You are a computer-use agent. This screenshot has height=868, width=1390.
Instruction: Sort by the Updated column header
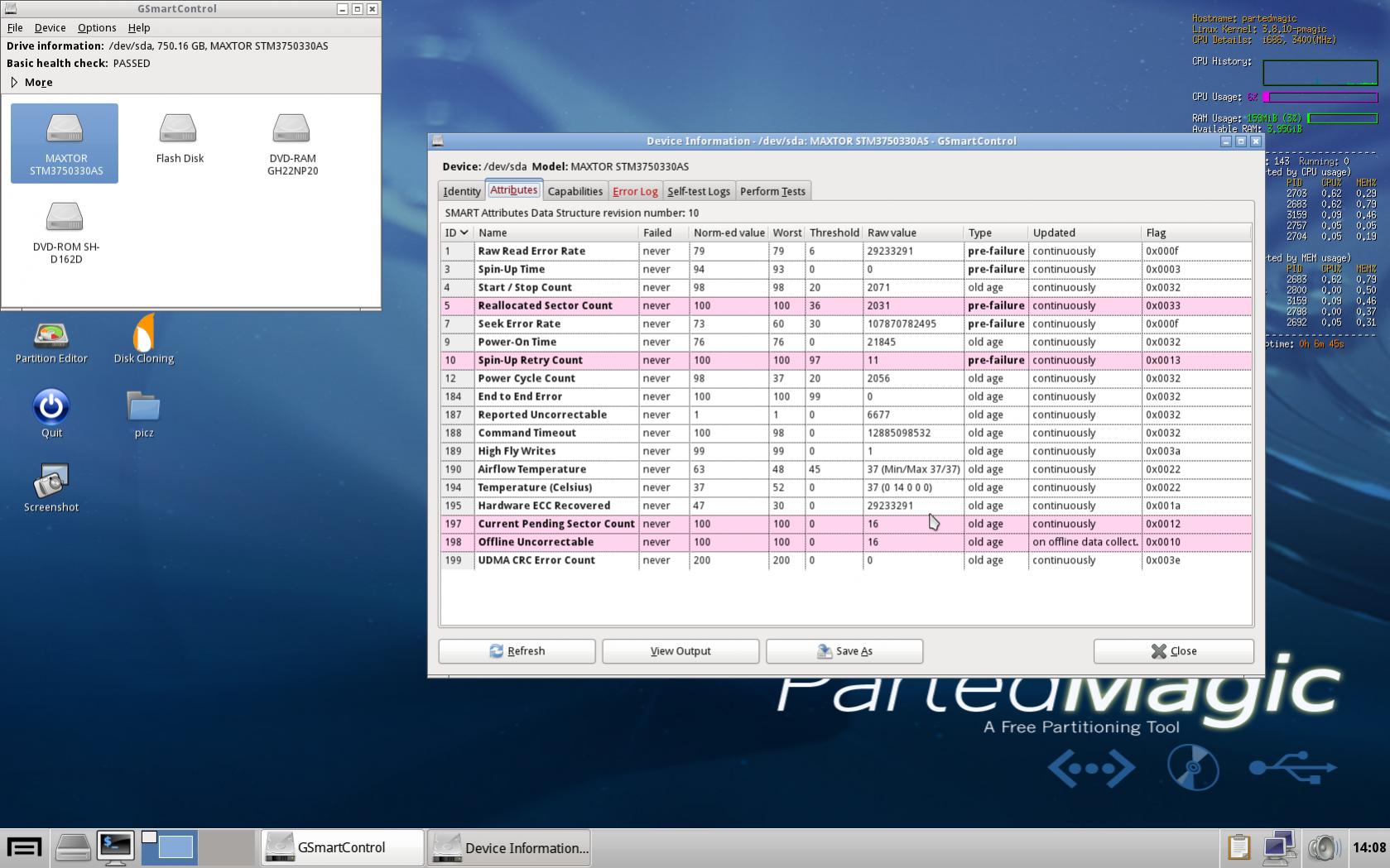1085,233
